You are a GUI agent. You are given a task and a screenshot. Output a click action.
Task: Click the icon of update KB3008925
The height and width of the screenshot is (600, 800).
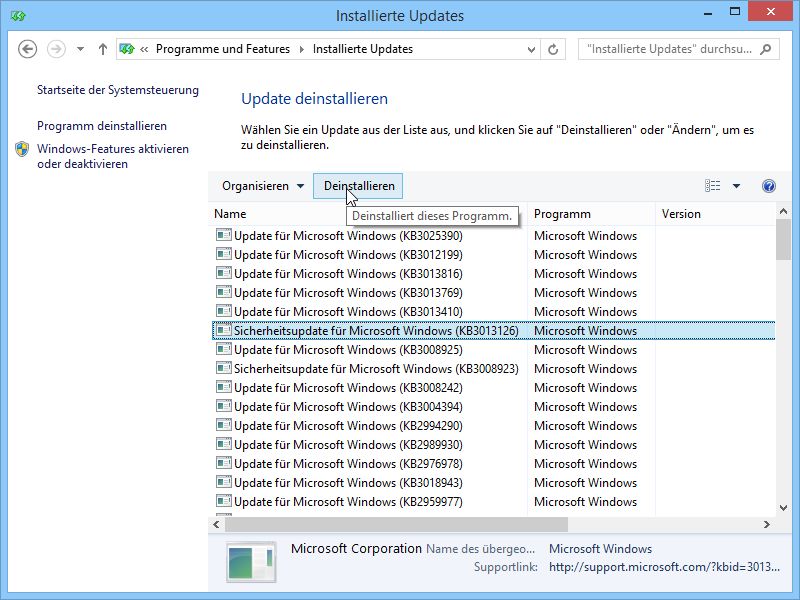tap(223, 348)
